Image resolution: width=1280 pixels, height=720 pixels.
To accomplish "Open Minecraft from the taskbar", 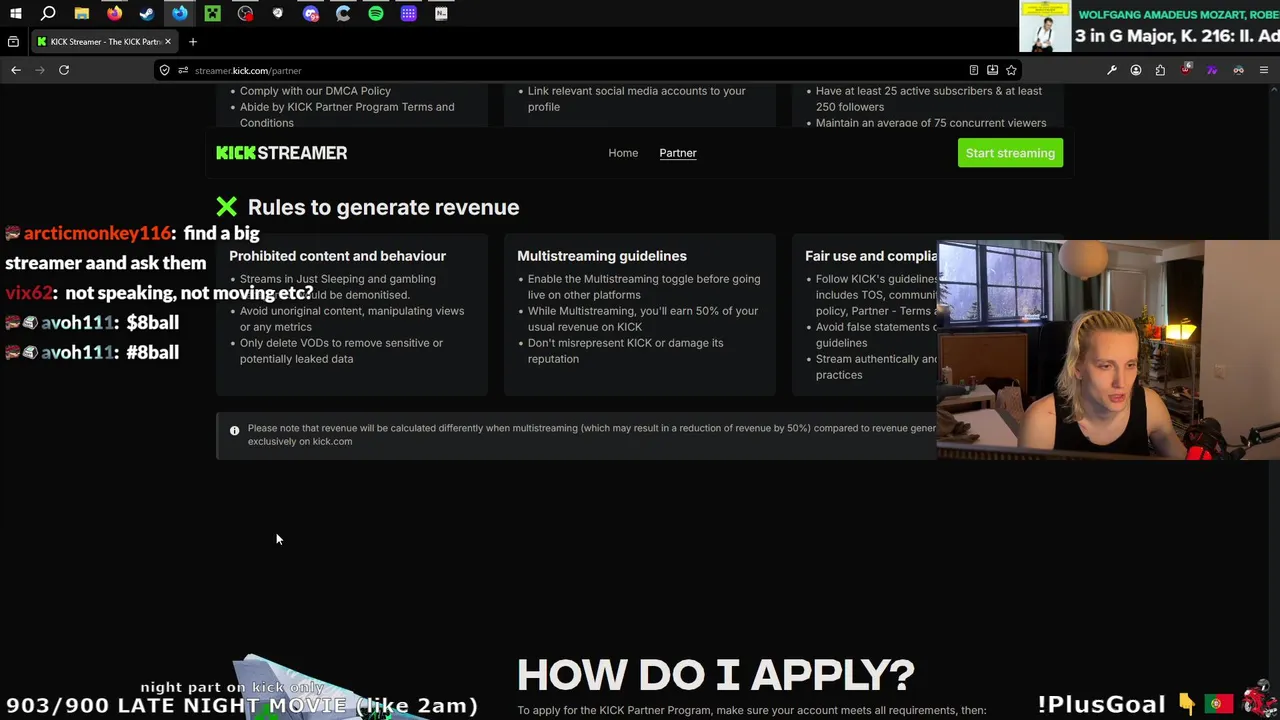I will [x=212, y=14].
